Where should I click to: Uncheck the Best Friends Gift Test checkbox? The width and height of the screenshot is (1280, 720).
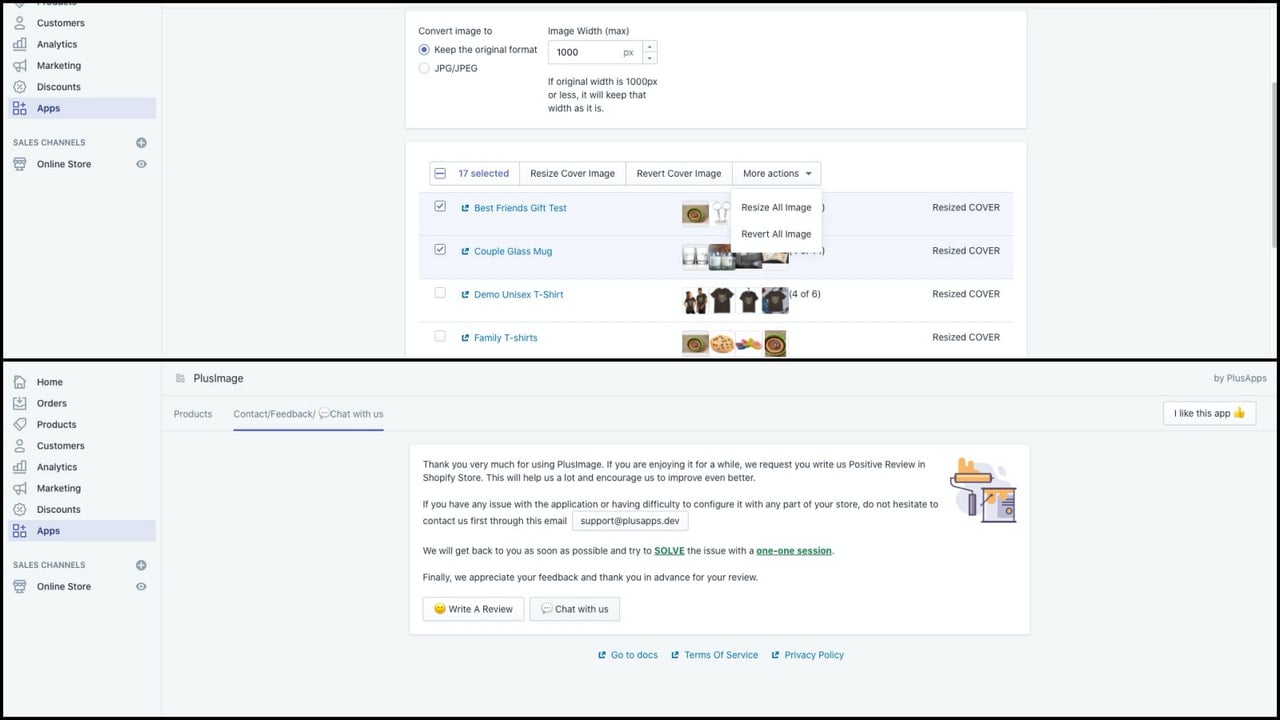tap(440, 207)
